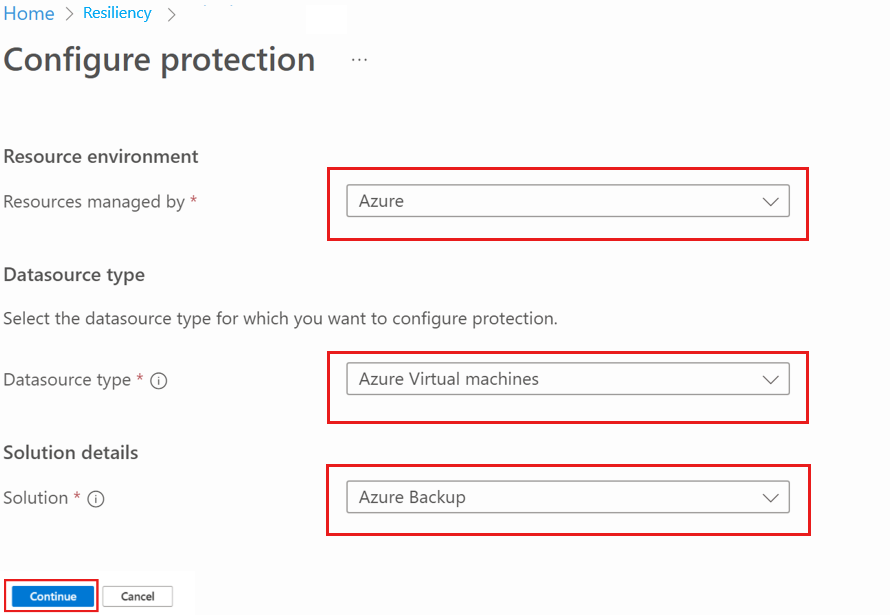
Task: Expand the Resources managed by dropdown arrow
Action: 770,201
